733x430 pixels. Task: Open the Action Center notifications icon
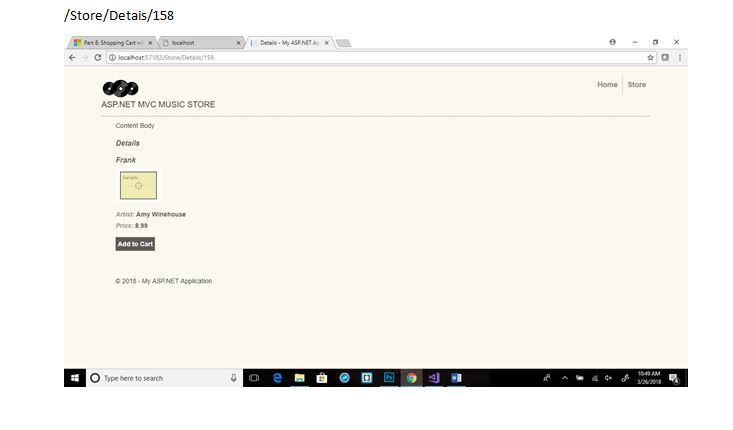click(674, 378)
